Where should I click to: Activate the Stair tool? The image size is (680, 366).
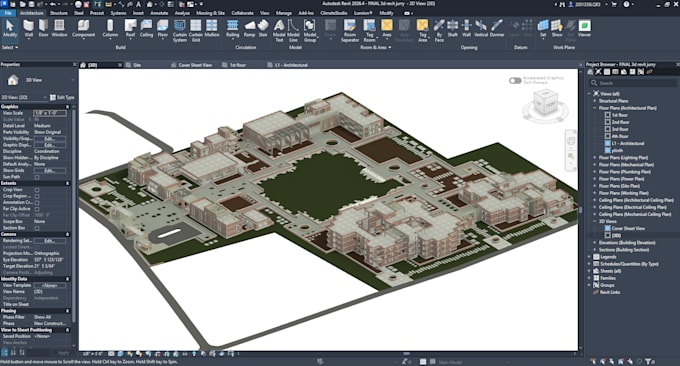pos(263,28)
